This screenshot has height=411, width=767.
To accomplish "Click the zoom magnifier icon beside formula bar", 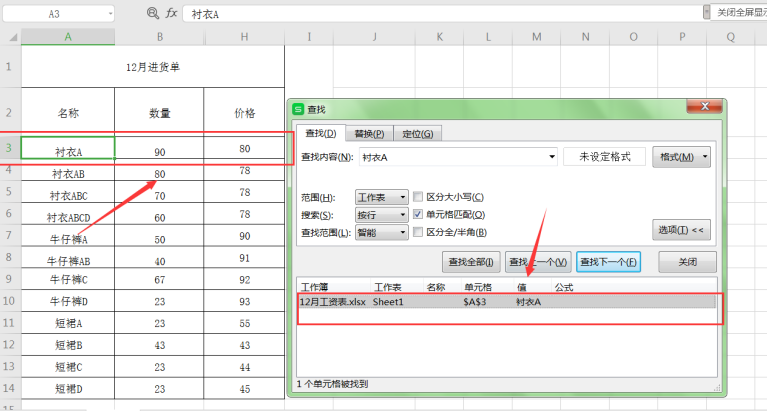I will click(153, 14).
